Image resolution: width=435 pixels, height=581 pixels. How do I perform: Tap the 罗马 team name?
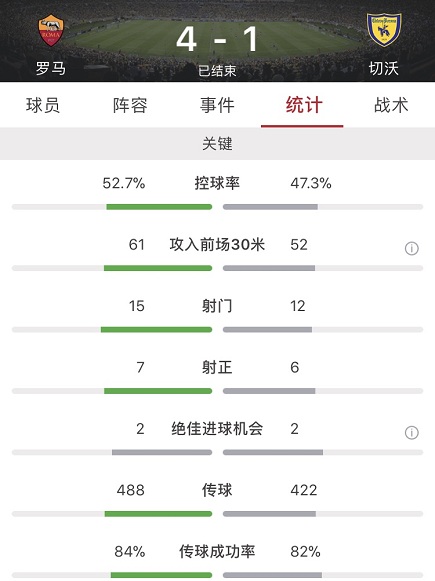(51, 68)
